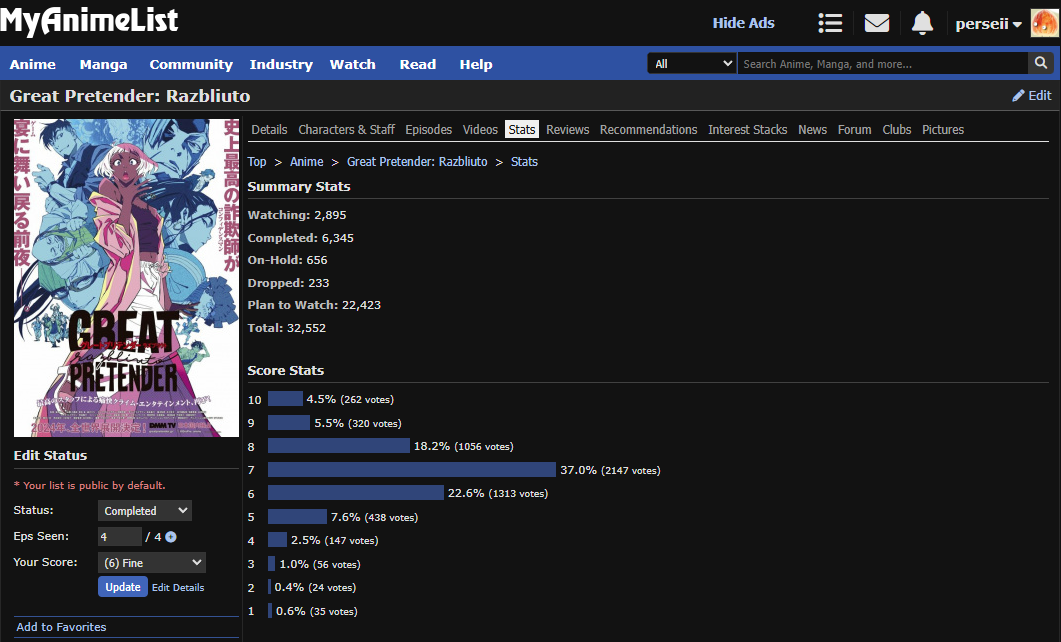Click the score 6 bar at 22.6%
This screenshot has height=642, width=1061.
point(356,493)
